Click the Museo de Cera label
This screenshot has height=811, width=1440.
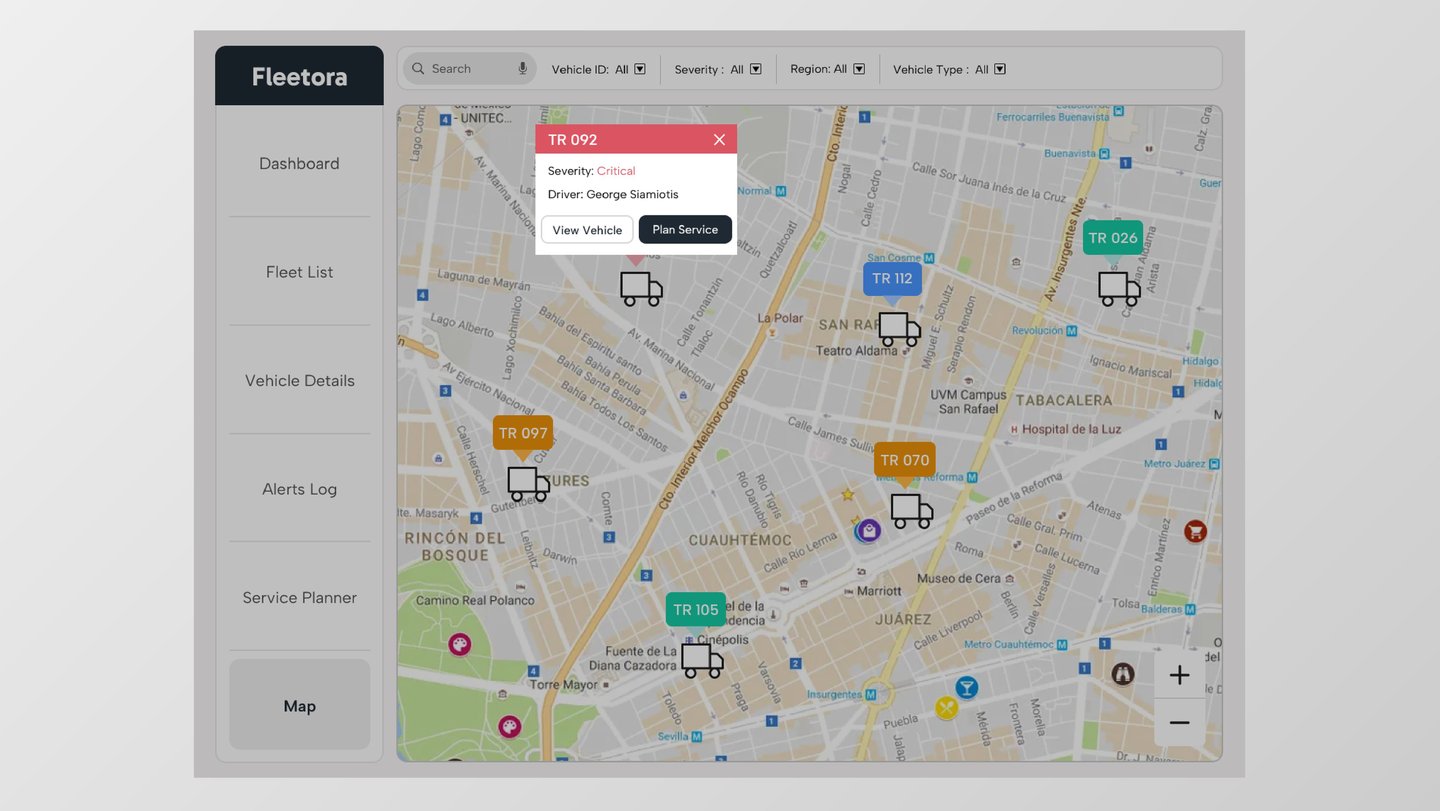click(958, 579)
